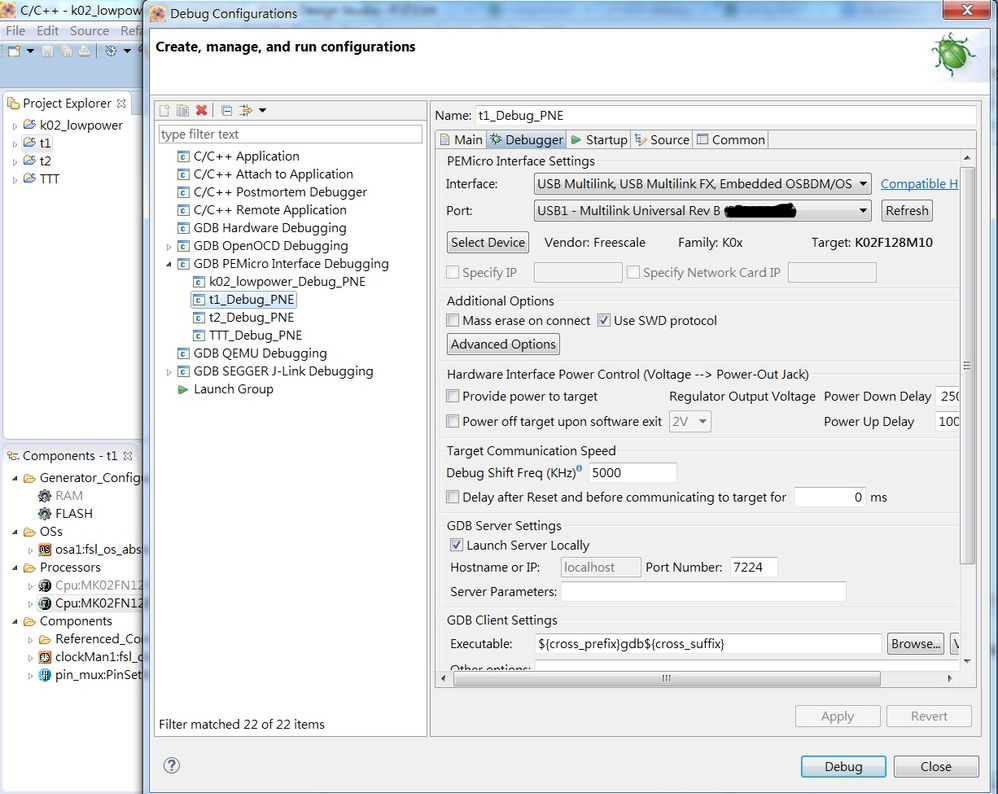Toggle Power off target upon software exit
998x794 pixels.
(x=453, y=421)
